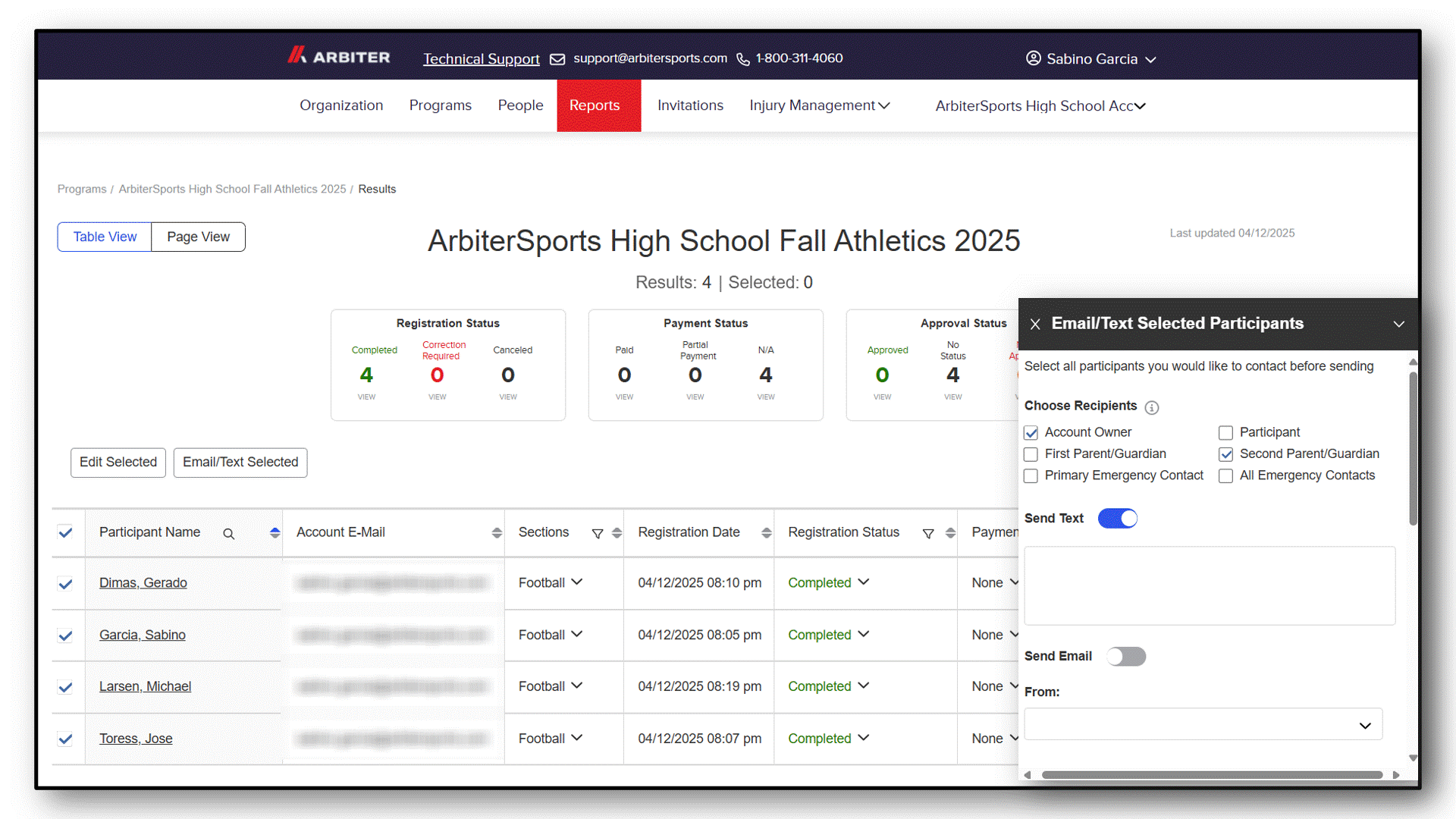Screen dimensions: 1456x819
Task: Select the Reports tab
Action: (x=598, y=105)
